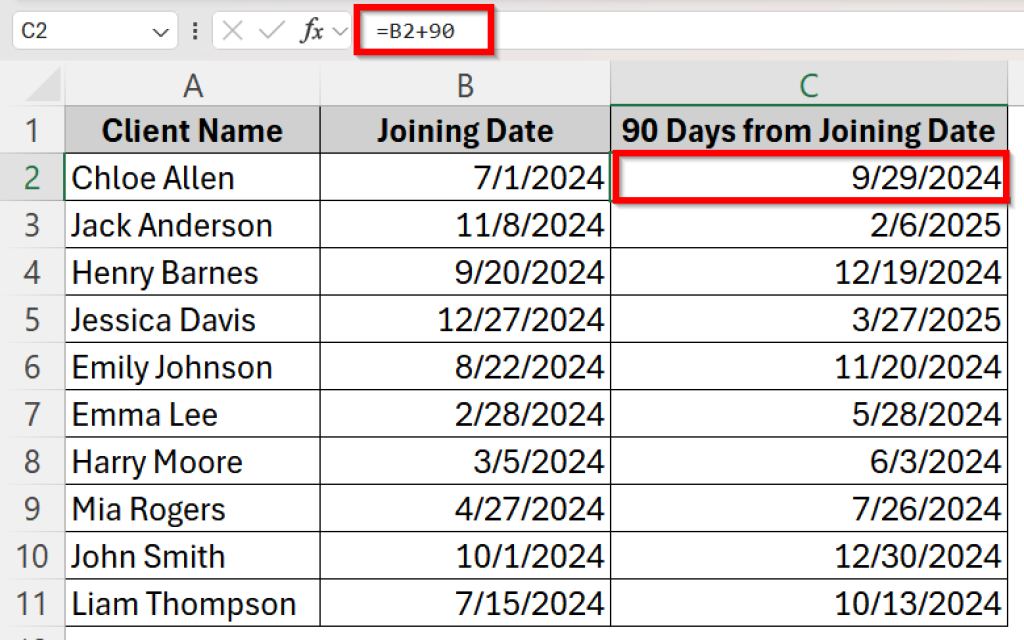1024x640 pixels.
Task: Select column B header
Action: pos(465,86)
